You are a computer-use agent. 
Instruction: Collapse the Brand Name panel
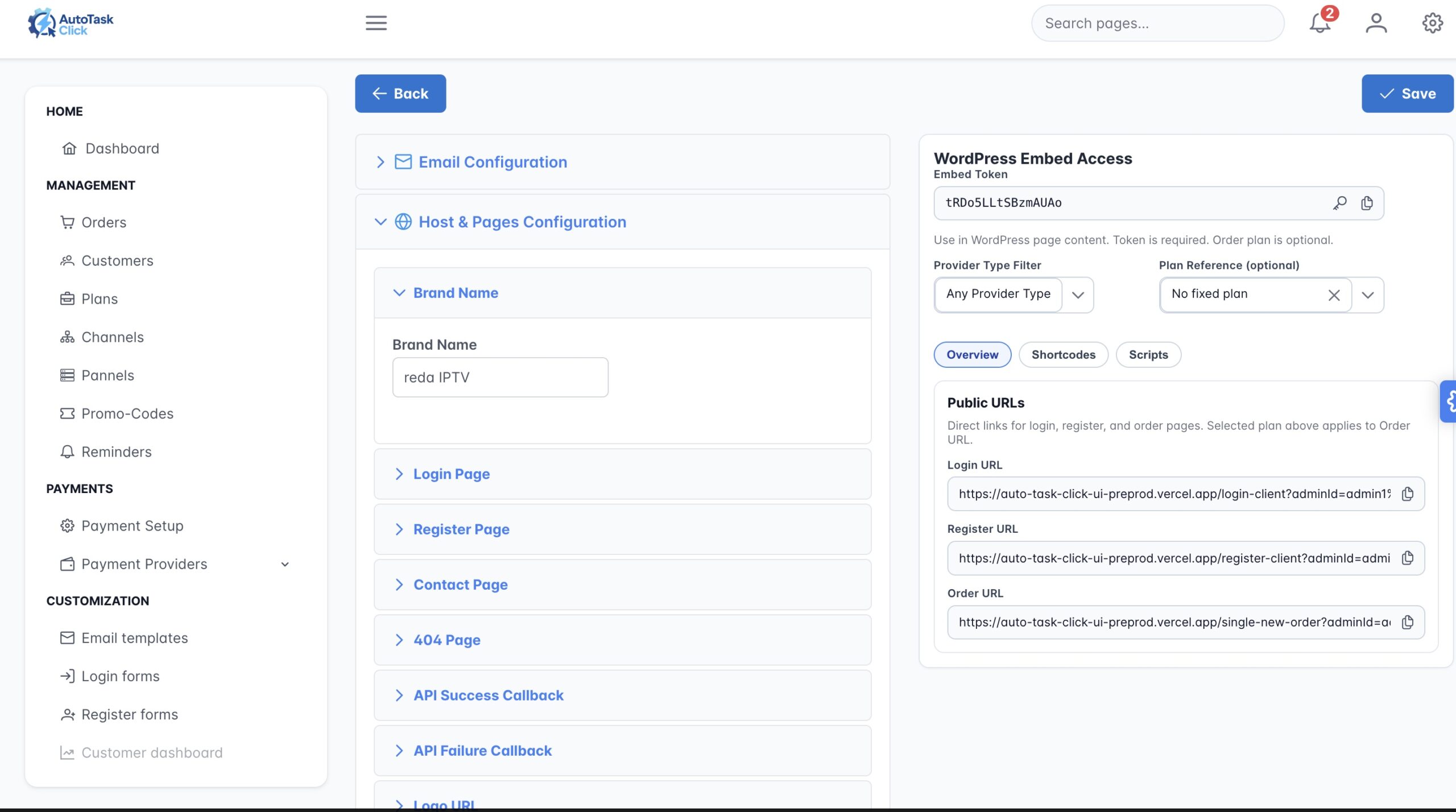[x=622, y=293]
